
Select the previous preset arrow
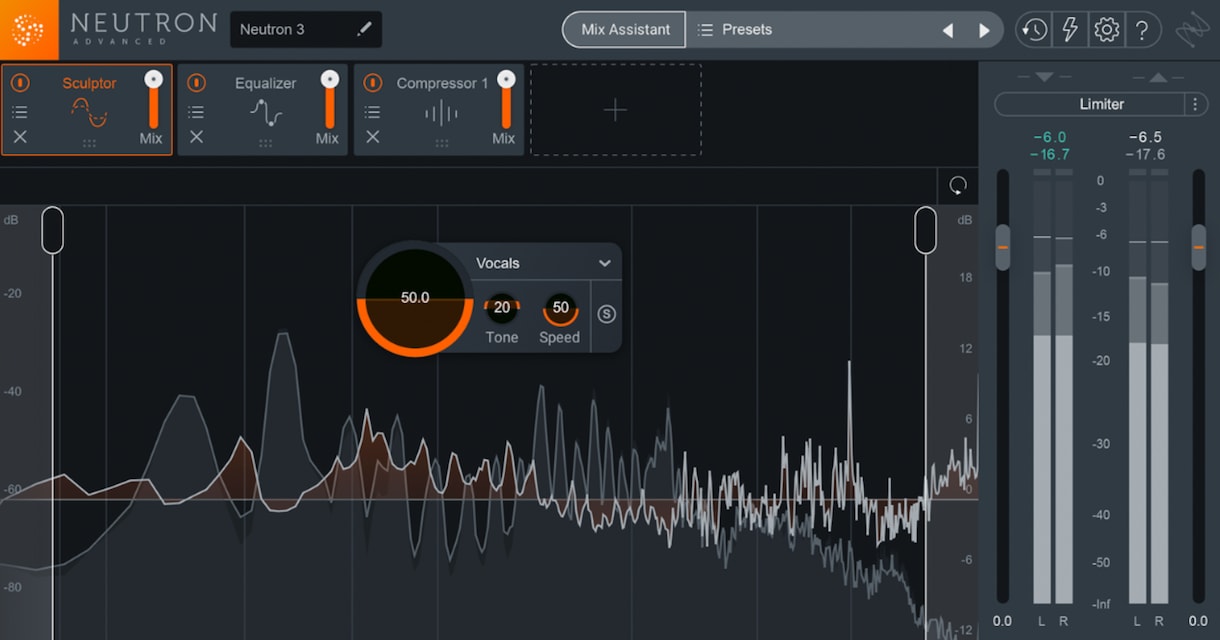tap(947, 30)
